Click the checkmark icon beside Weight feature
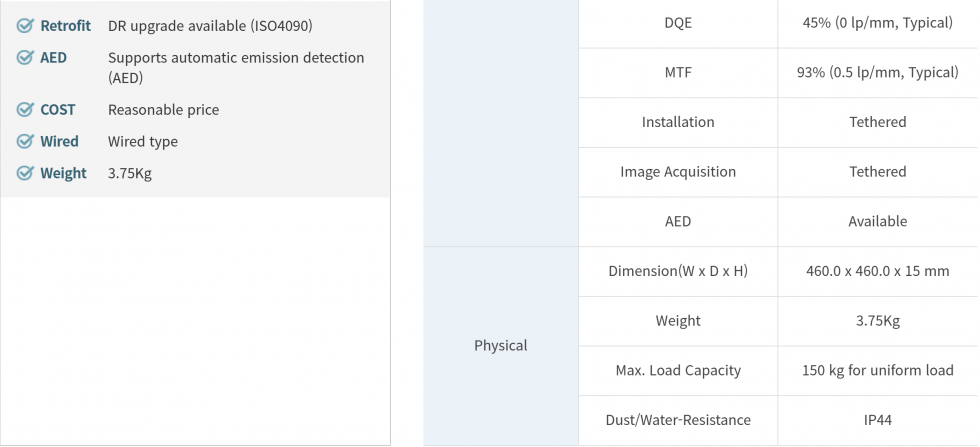Image resolution: width=980 pixels, height=447 pixels. click(26, 174)
